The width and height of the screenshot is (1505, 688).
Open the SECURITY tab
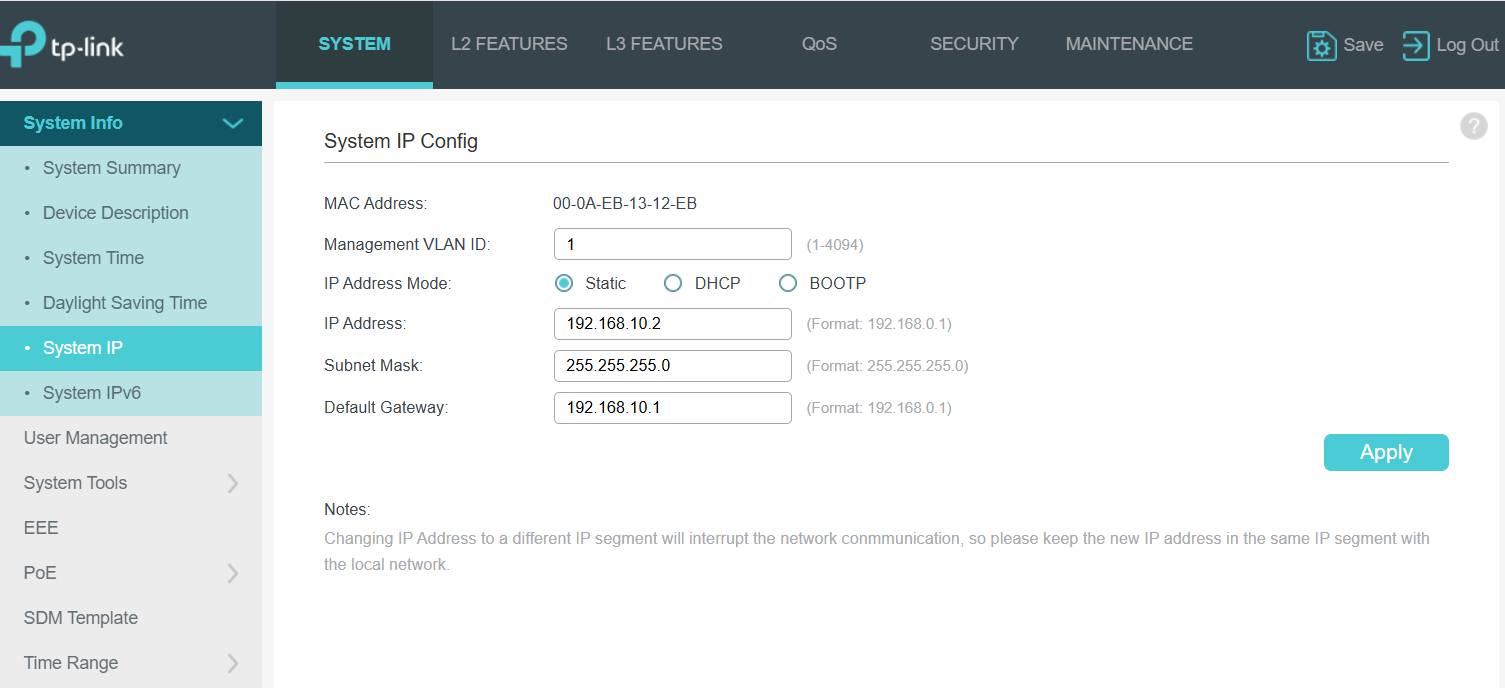tap(973, 44)
